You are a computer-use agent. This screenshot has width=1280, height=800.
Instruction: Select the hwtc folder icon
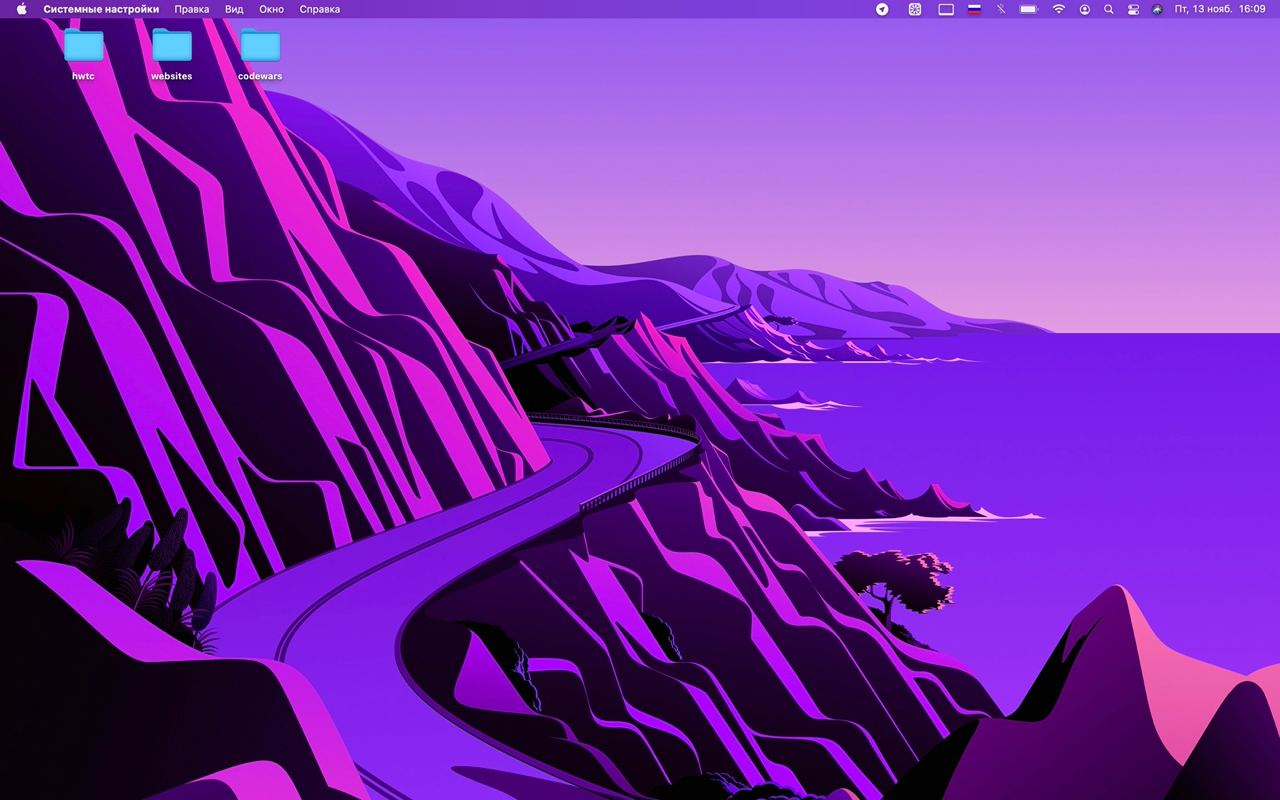[84, 46]
